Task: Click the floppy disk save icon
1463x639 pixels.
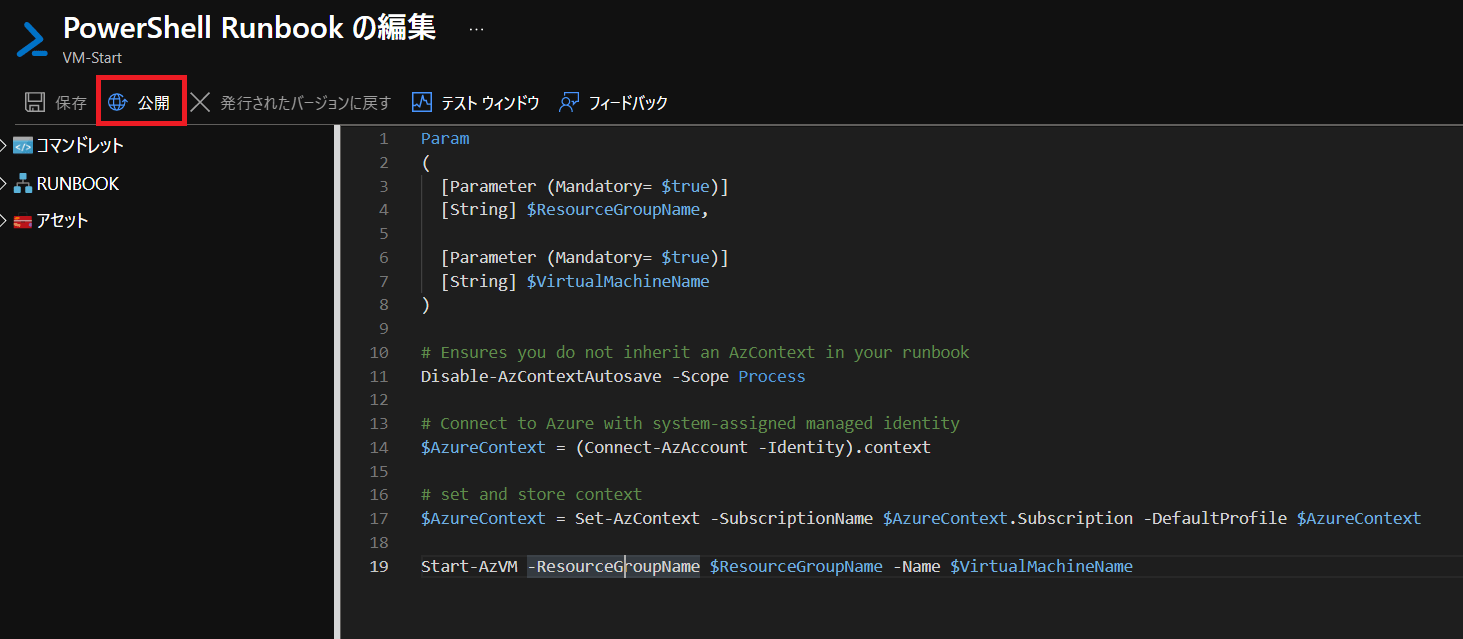Action: (35, 102)
